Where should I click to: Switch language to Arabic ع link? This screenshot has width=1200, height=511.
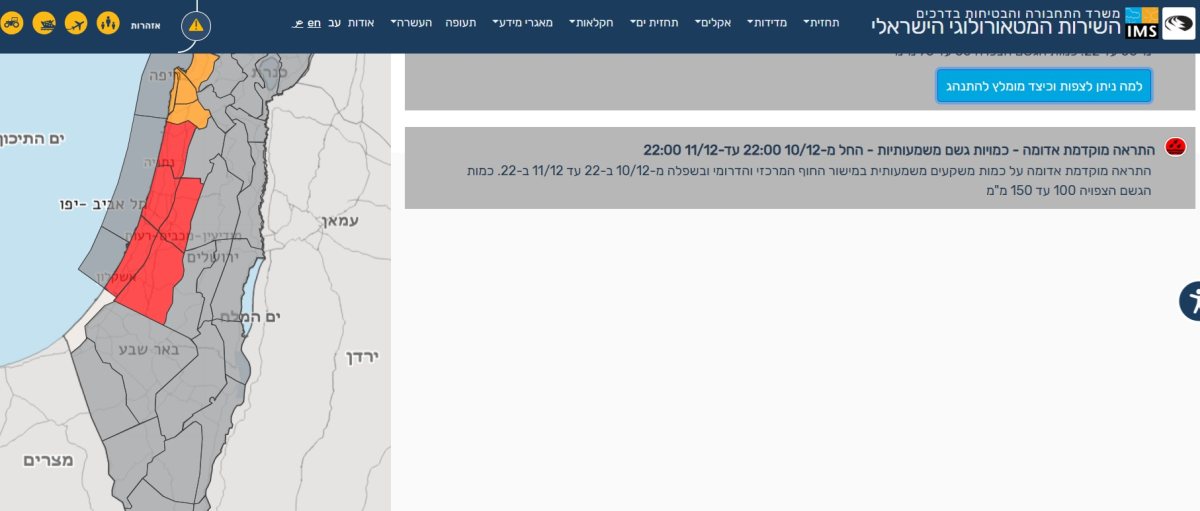pyautogui.click(x=297, y=22)
